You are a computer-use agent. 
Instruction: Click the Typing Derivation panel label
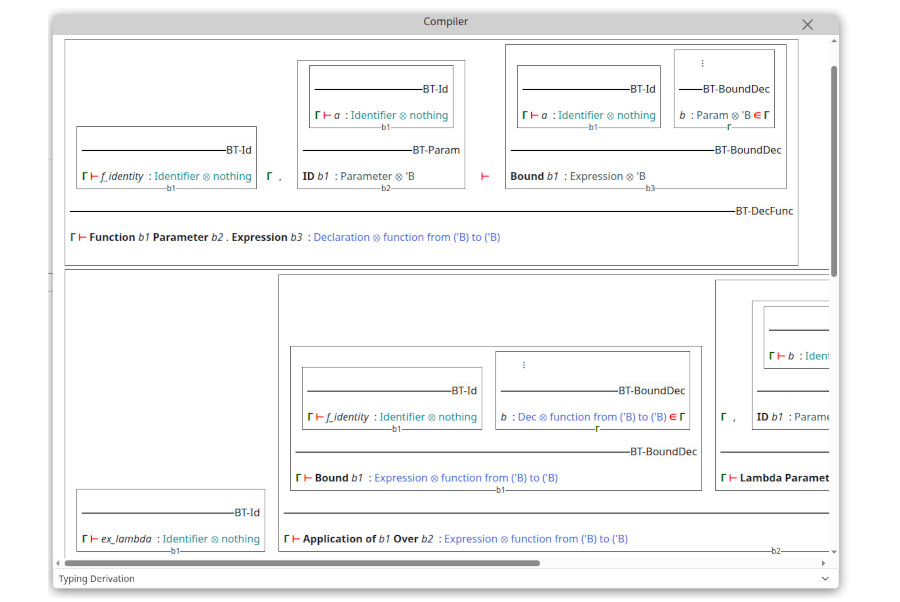coord(96,579)
